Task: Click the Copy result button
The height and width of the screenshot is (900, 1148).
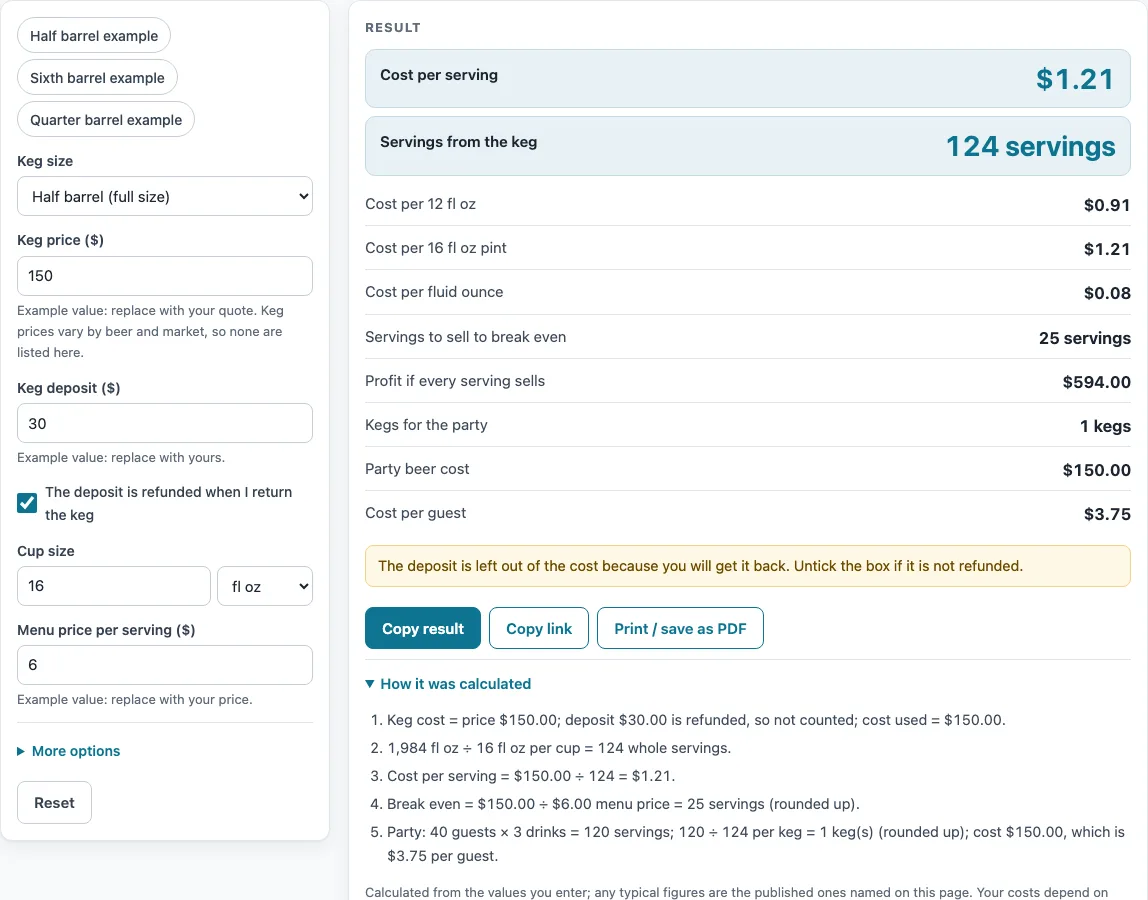Action: [x=423, y=628]
